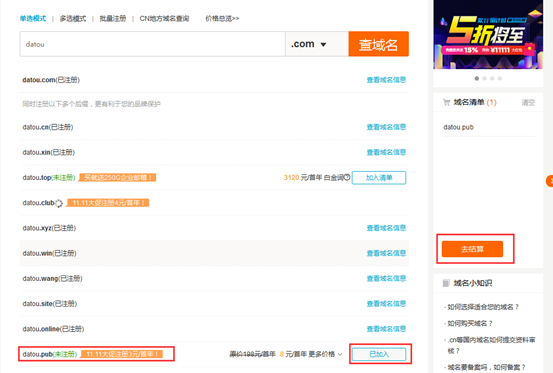Switch to 批量注册 tab

click(x=113, y=18)
